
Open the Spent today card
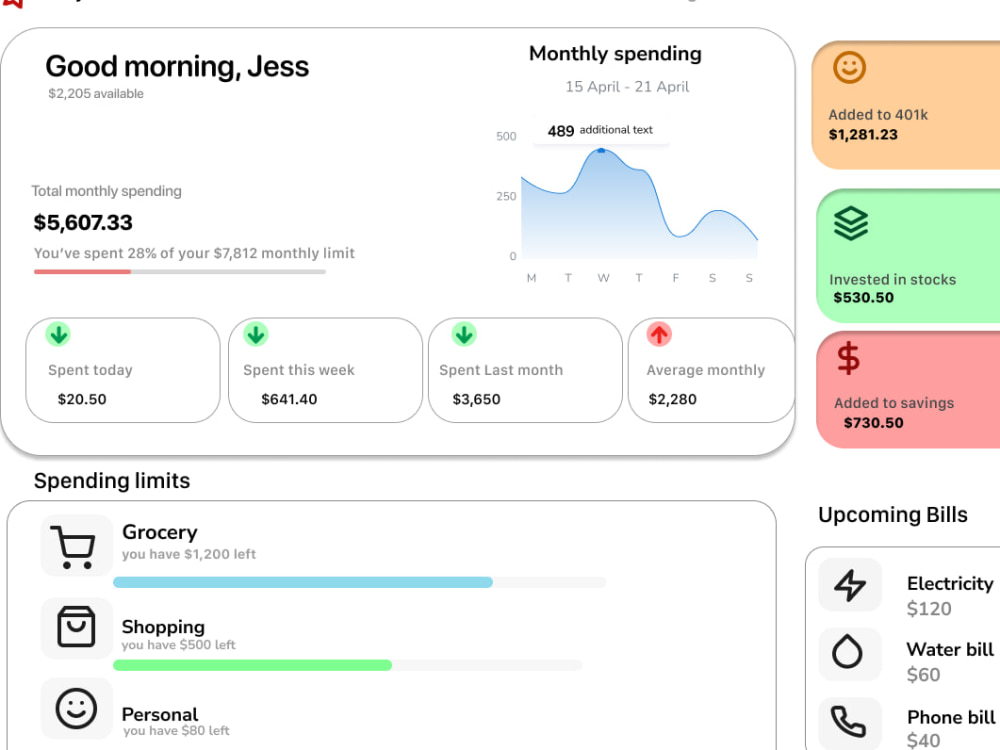click(123, 370)
